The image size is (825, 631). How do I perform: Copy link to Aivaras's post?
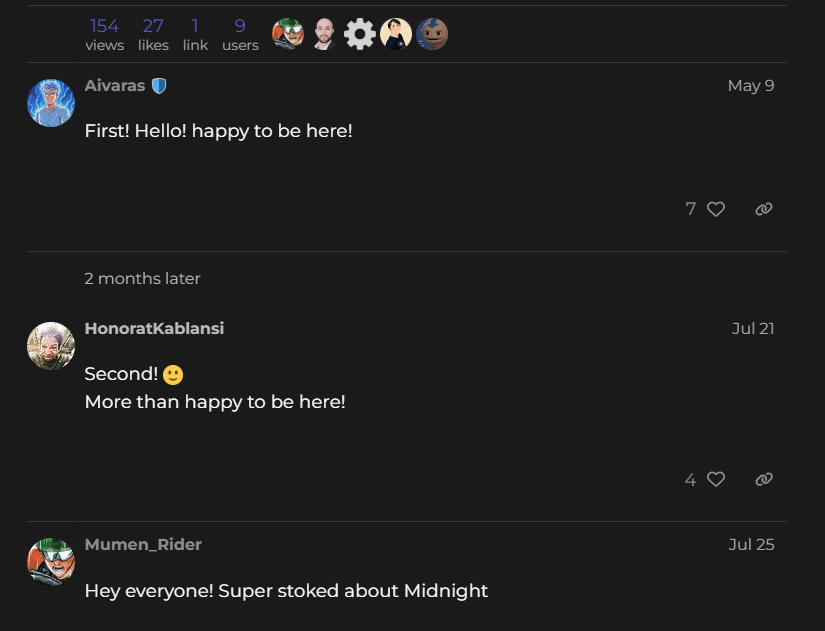[764, 209]
